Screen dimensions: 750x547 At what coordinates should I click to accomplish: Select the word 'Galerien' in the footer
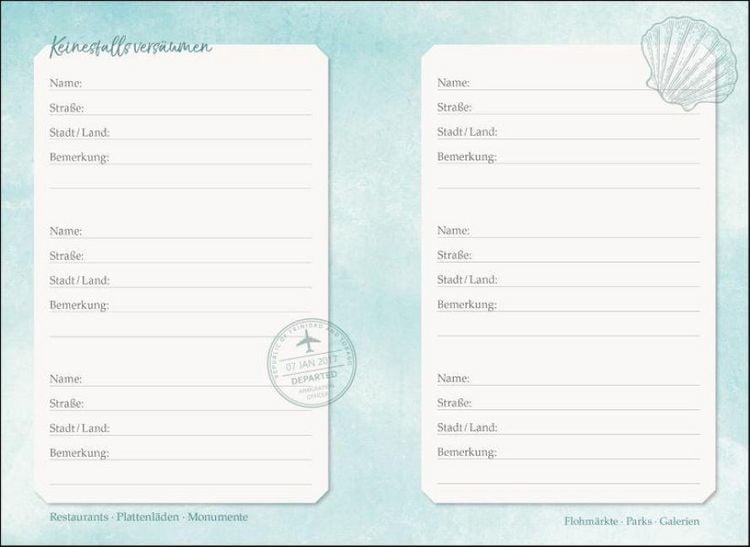coord(679,521)
